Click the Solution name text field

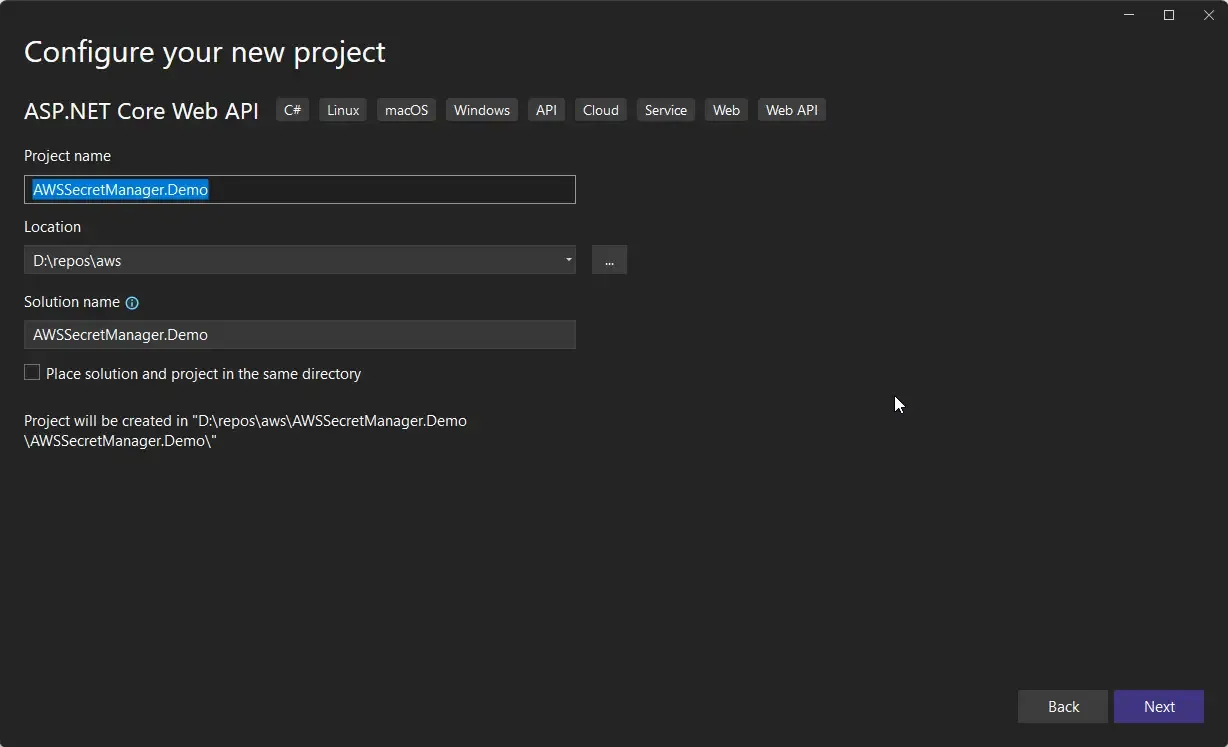click(x=300, y=334)
